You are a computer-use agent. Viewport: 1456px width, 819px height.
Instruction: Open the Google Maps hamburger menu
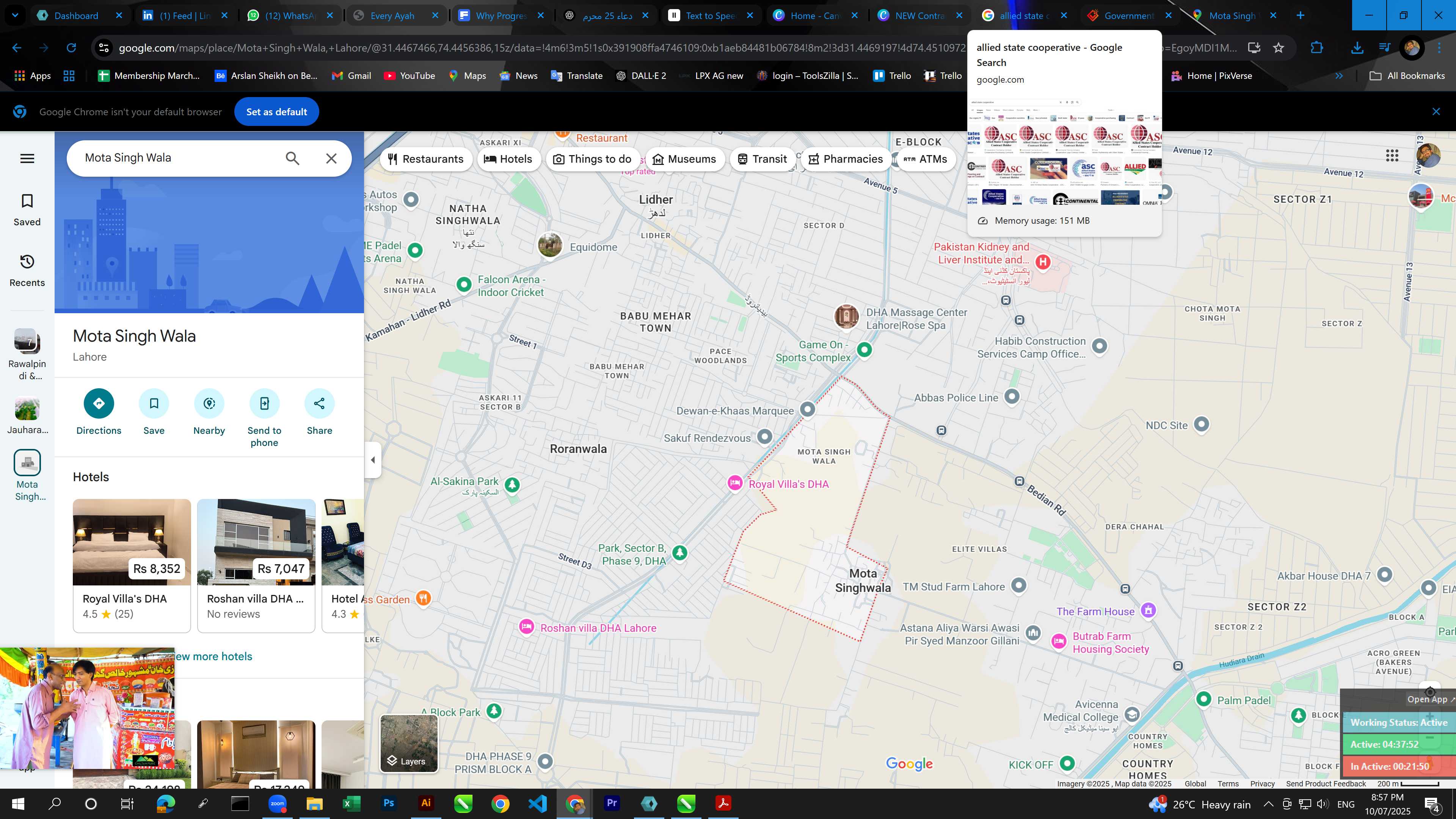(27, 158)
